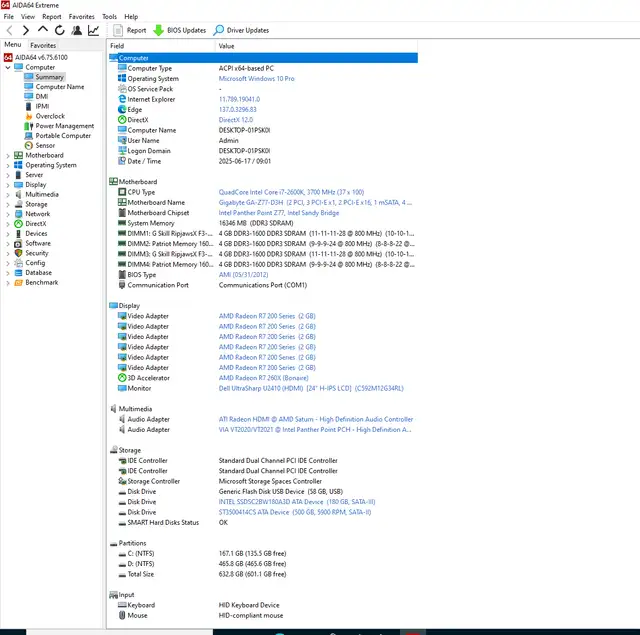Click SMART Hard Disks Status row
Screen dimensions: 640x635
263,522
